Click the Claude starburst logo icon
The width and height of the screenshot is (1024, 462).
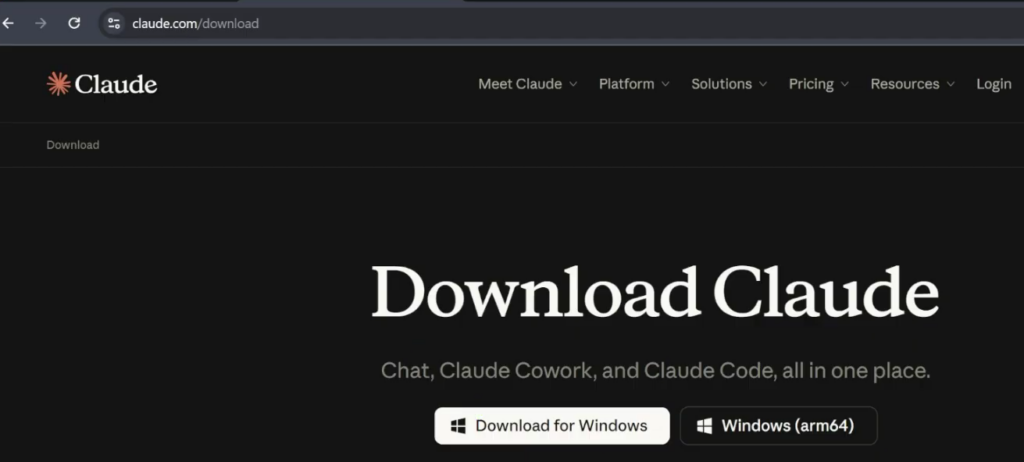(59, 84)
